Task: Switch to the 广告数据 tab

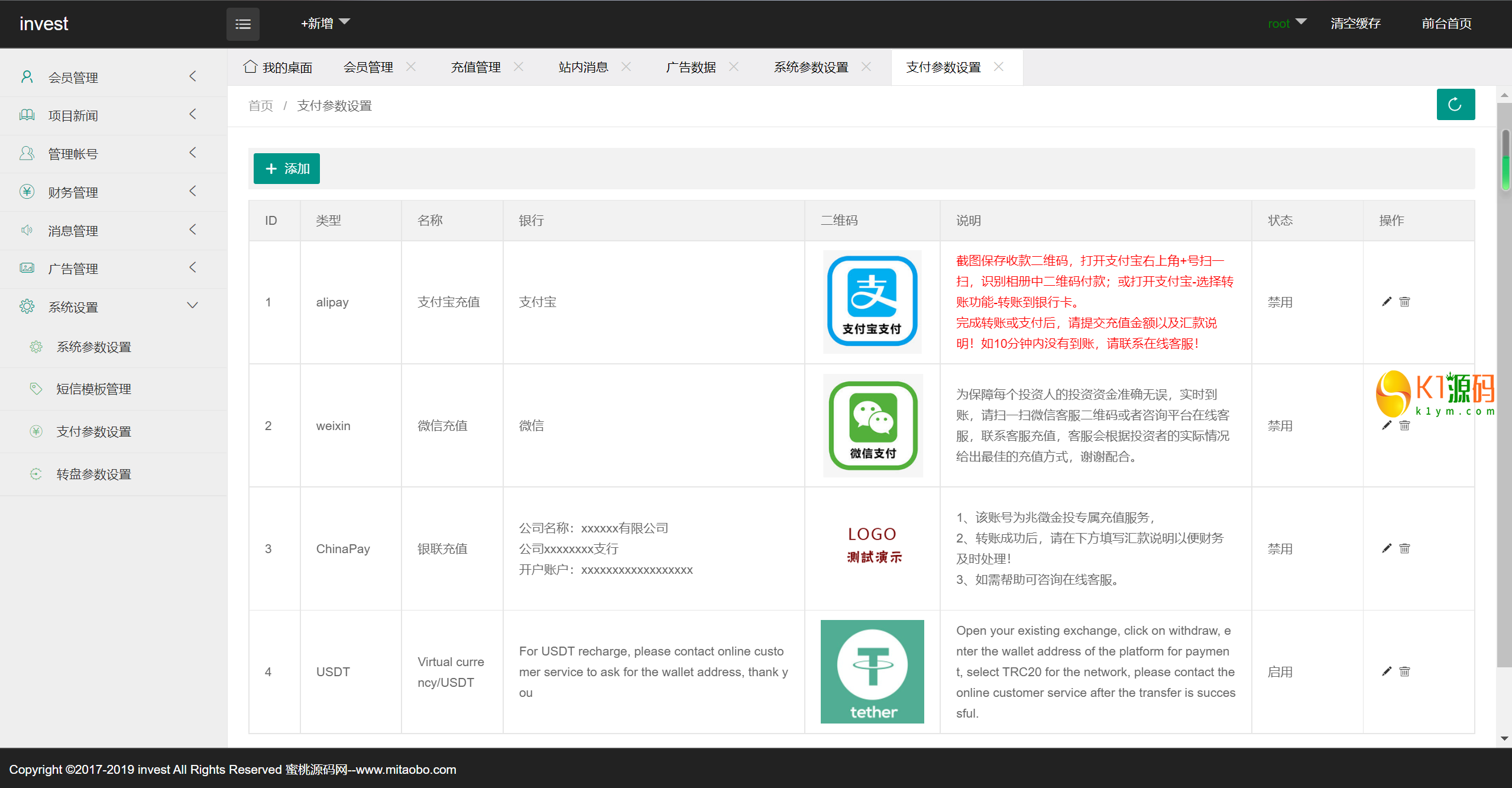Action: point(691,67)
